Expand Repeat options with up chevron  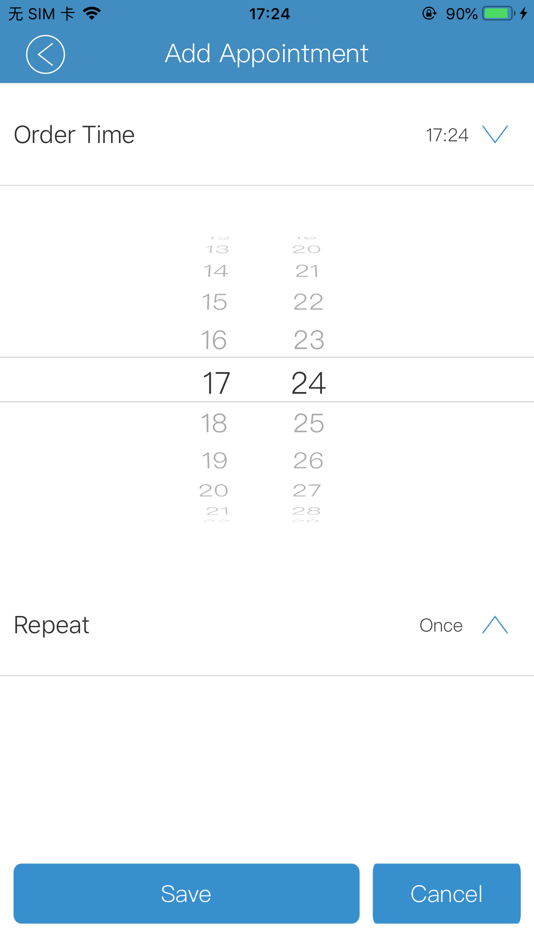pos(495,625)
